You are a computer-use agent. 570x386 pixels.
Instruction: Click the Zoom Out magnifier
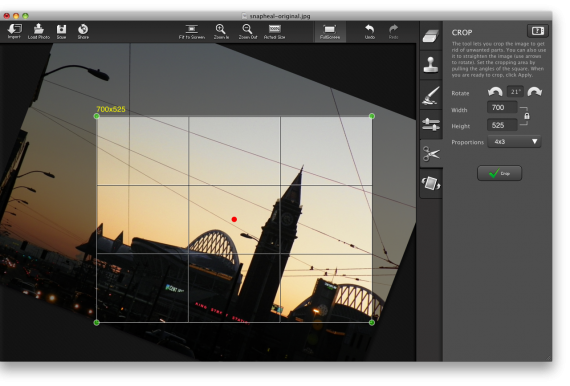248,31
